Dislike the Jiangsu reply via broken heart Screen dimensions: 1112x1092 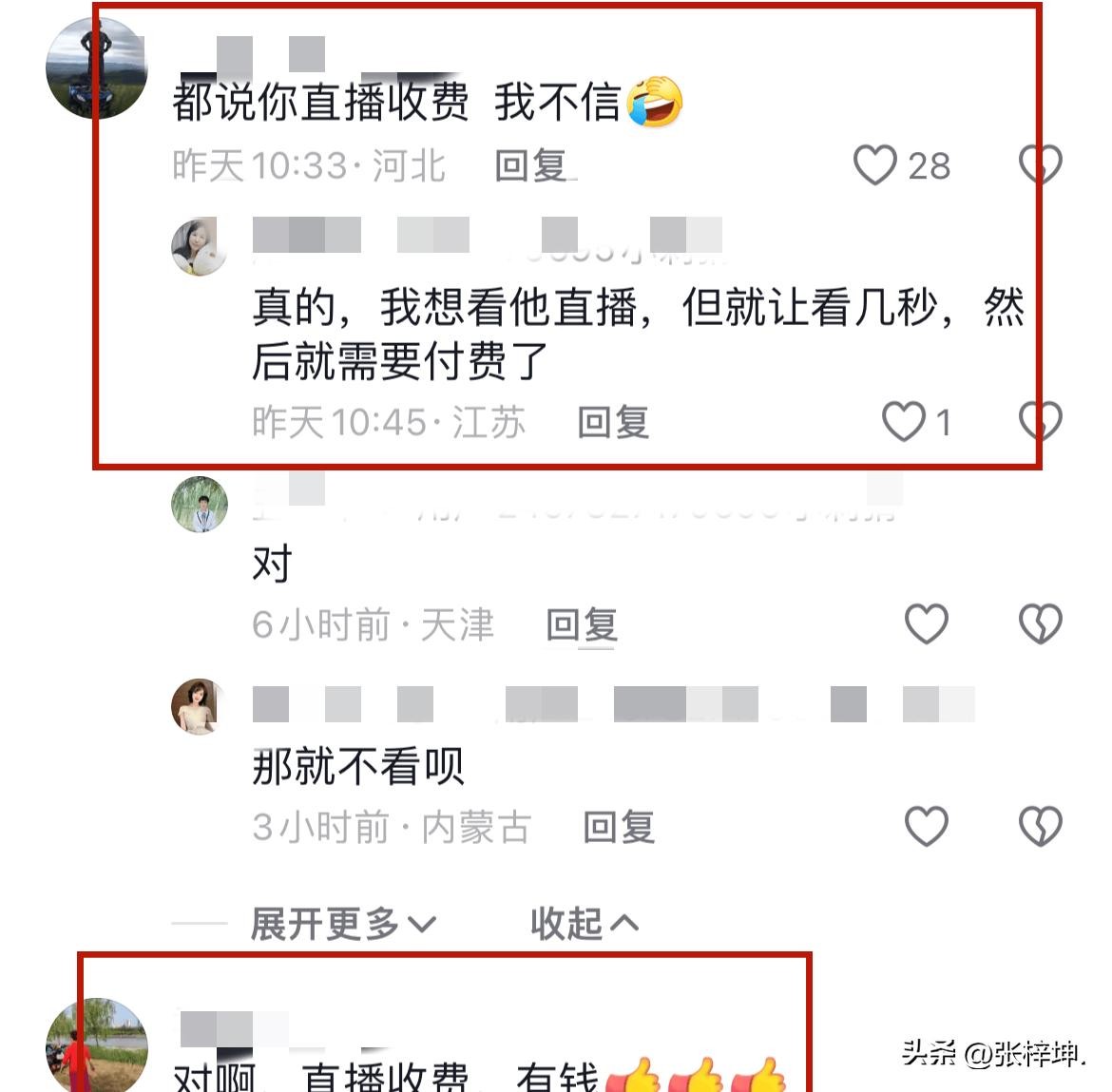1041,421
